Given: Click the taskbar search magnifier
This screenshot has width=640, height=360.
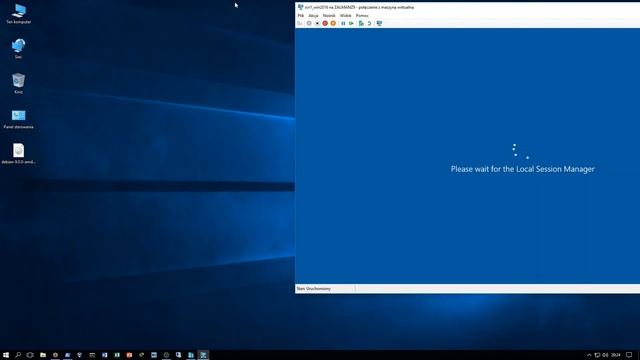Looking at the screenshot, I should click(x=18, y=355).
